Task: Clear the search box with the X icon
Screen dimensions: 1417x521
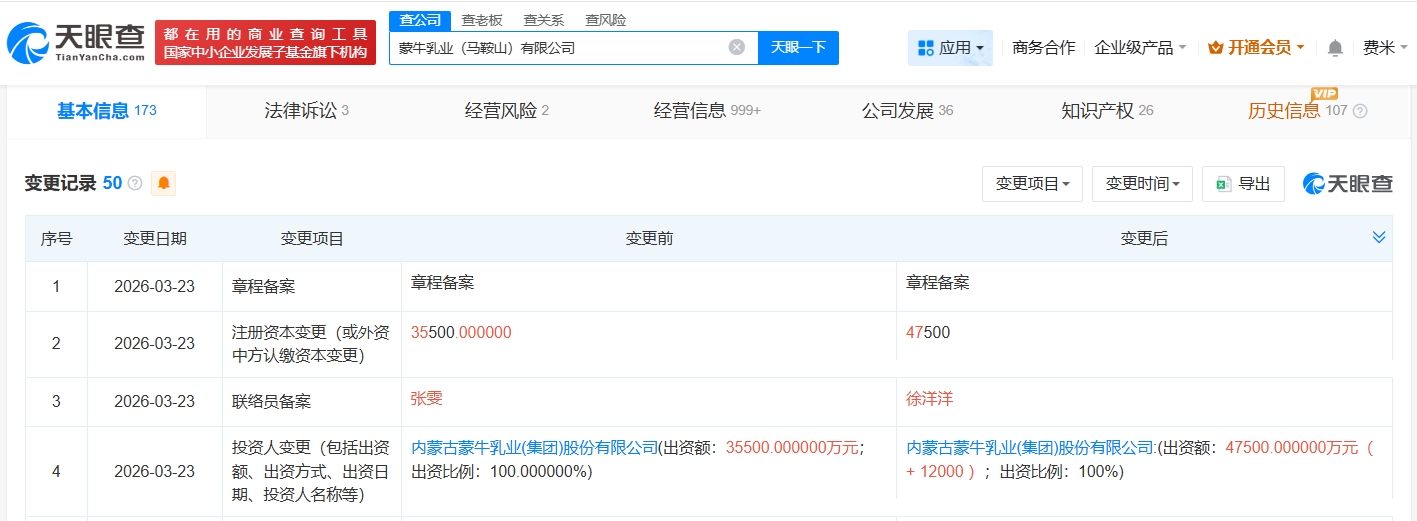Action: pyautogui.click(x=737, y=47)
